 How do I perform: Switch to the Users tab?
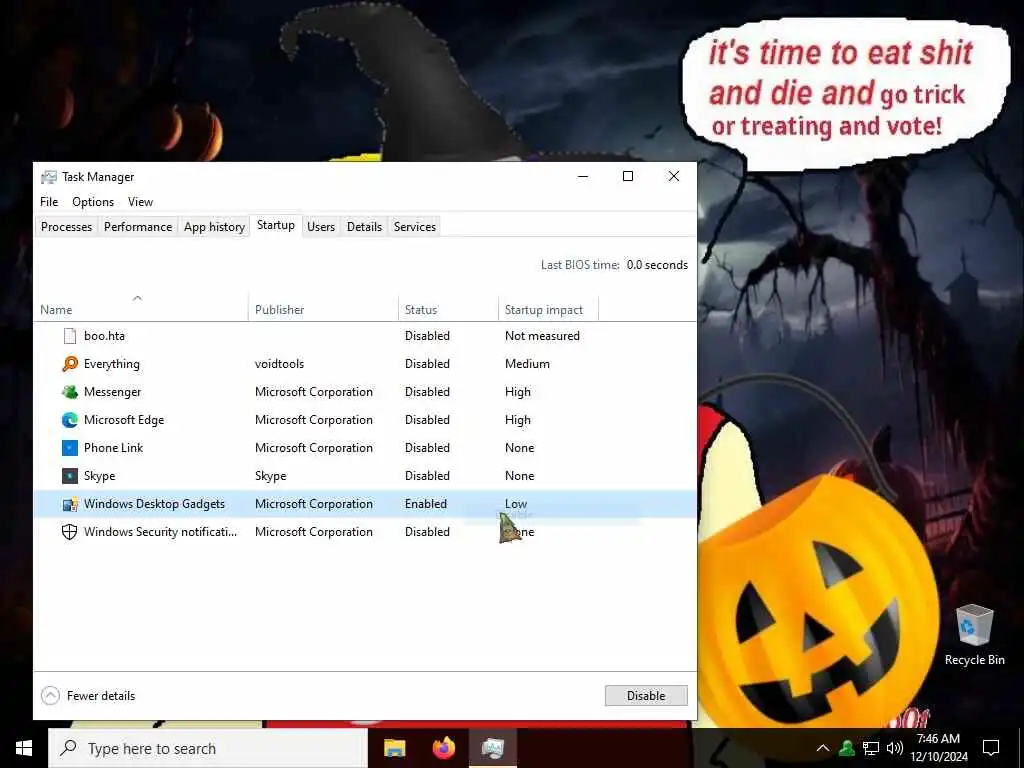pos(321,227)
